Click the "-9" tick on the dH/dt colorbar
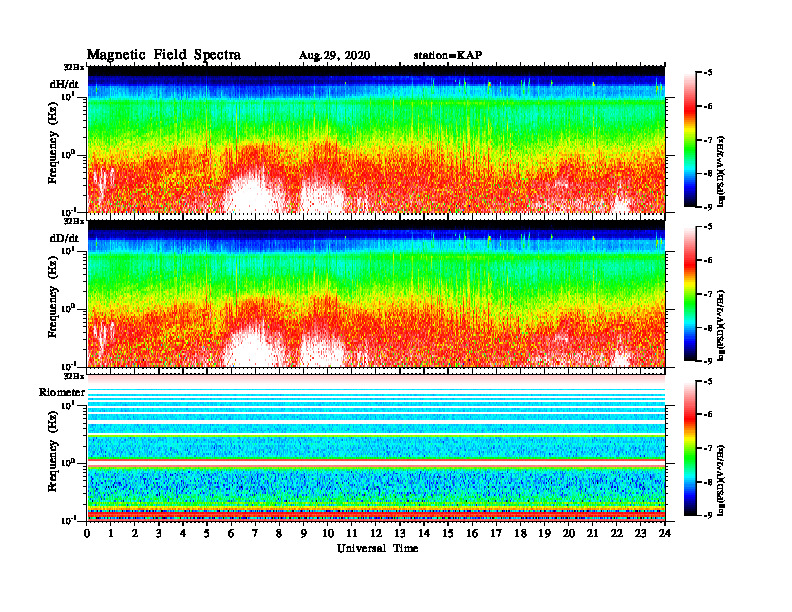 (708, 207)
